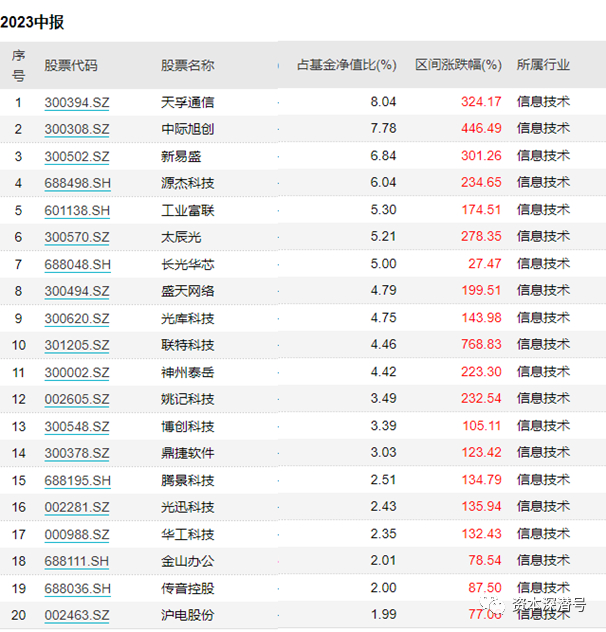Viewport: 606px width, 632px height.
Task: Click the 199.51 gain value
Action: (481, 290)
